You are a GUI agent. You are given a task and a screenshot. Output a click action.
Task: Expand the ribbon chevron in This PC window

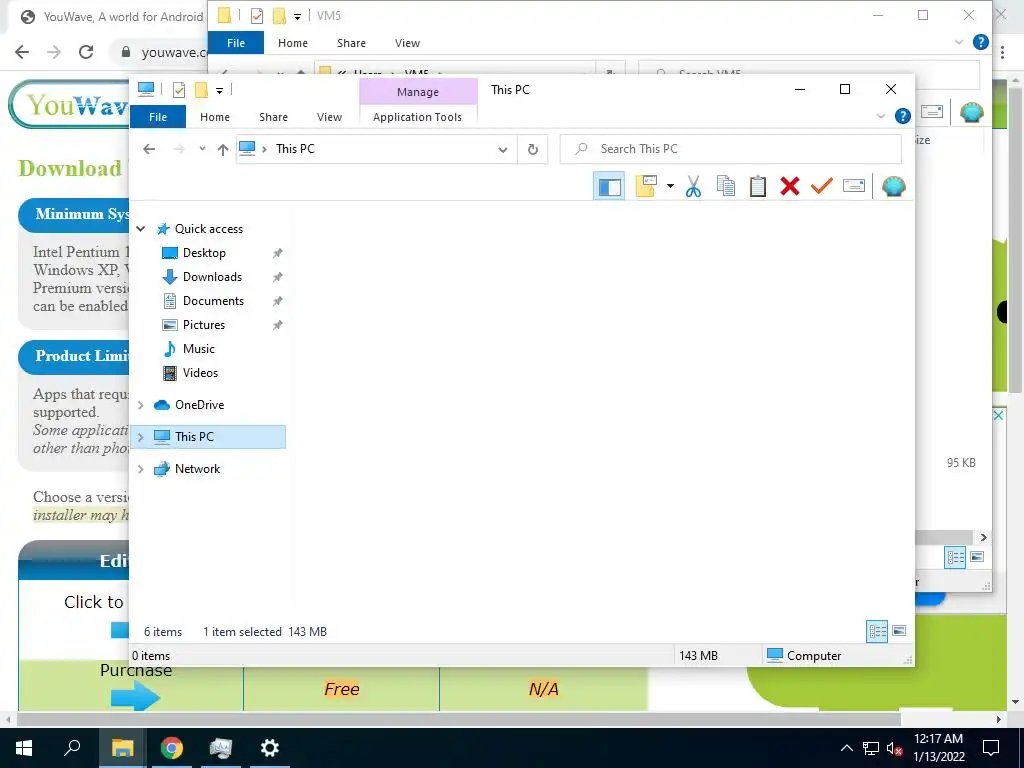coord(880,116)
